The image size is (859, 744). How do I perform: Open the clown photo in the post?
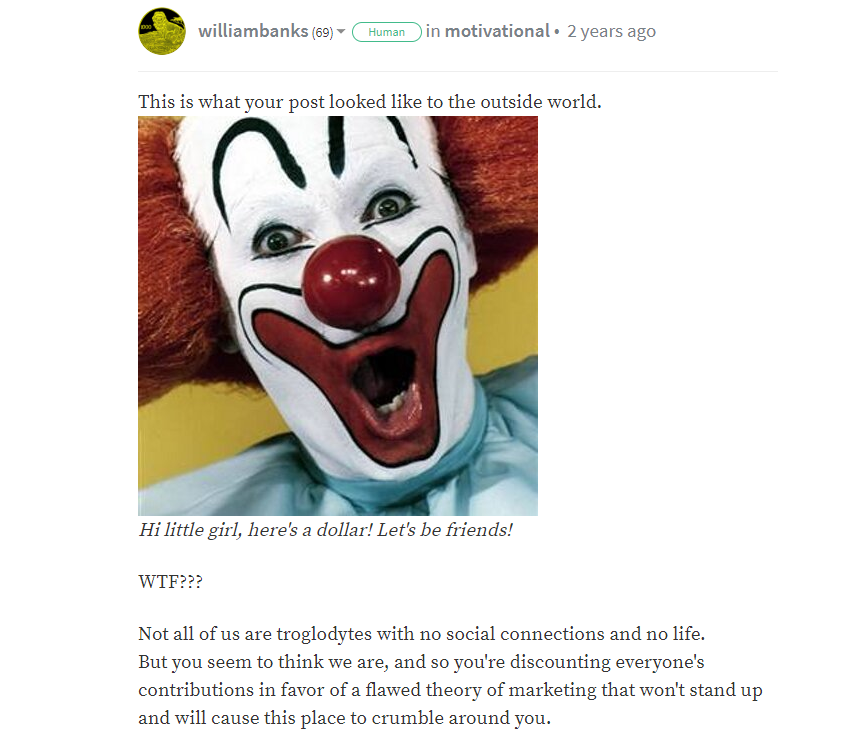coord(337,316)
